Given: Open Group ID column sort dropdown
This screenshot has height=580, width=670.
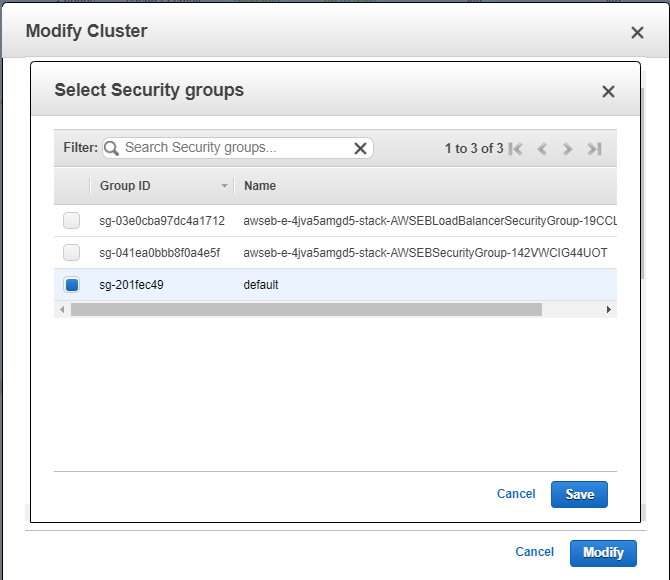Looking at the screenshot, I should (224, 186).
